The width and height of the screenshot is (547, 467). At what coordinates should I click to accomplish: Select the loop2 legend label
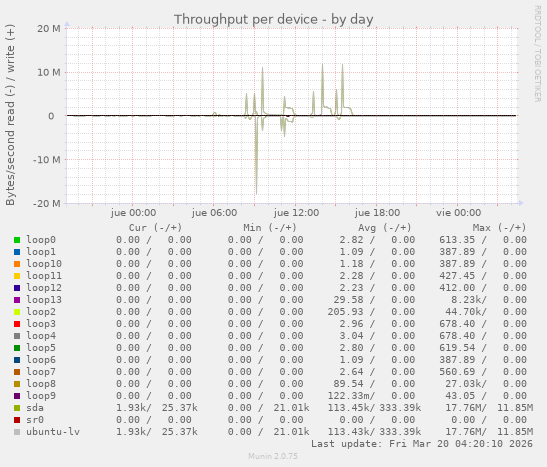point(41,312)
